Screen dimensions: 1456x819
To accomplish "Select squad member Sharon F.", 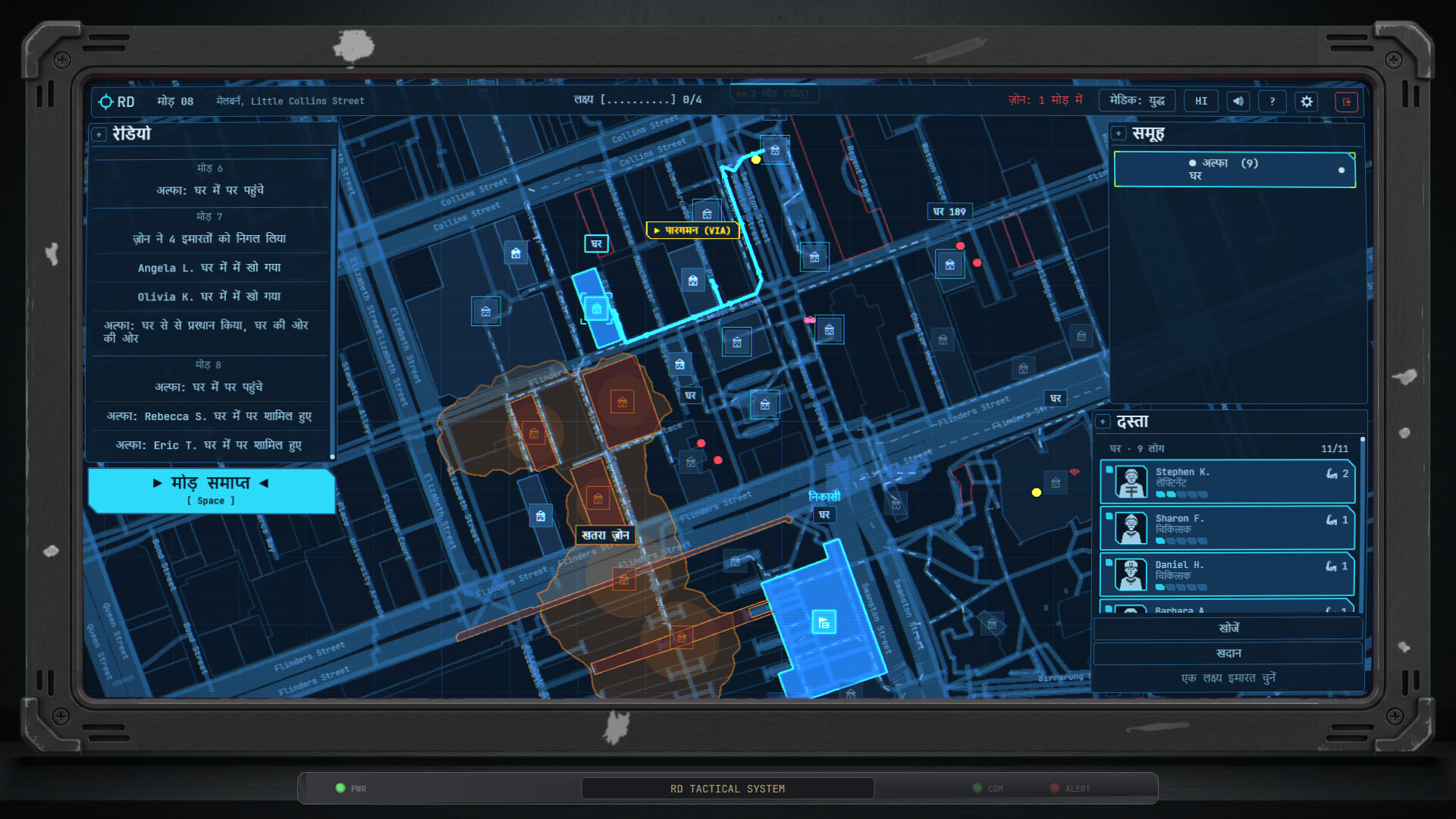I will pos(1227,528).
